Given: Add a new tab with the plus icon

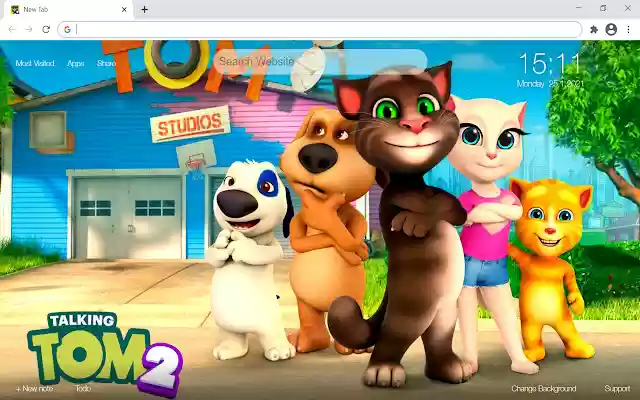Looking at the screenshot, I should point(144,9).
